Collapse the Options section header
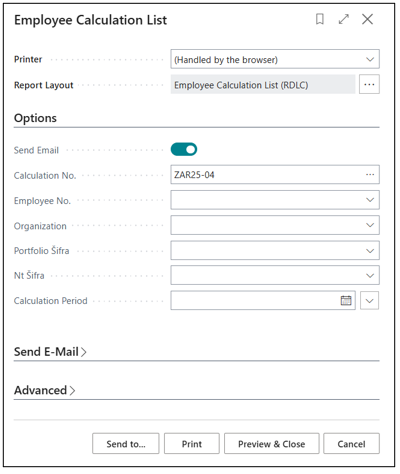Viewport: 400px width, 474px height. coord(35,118)
